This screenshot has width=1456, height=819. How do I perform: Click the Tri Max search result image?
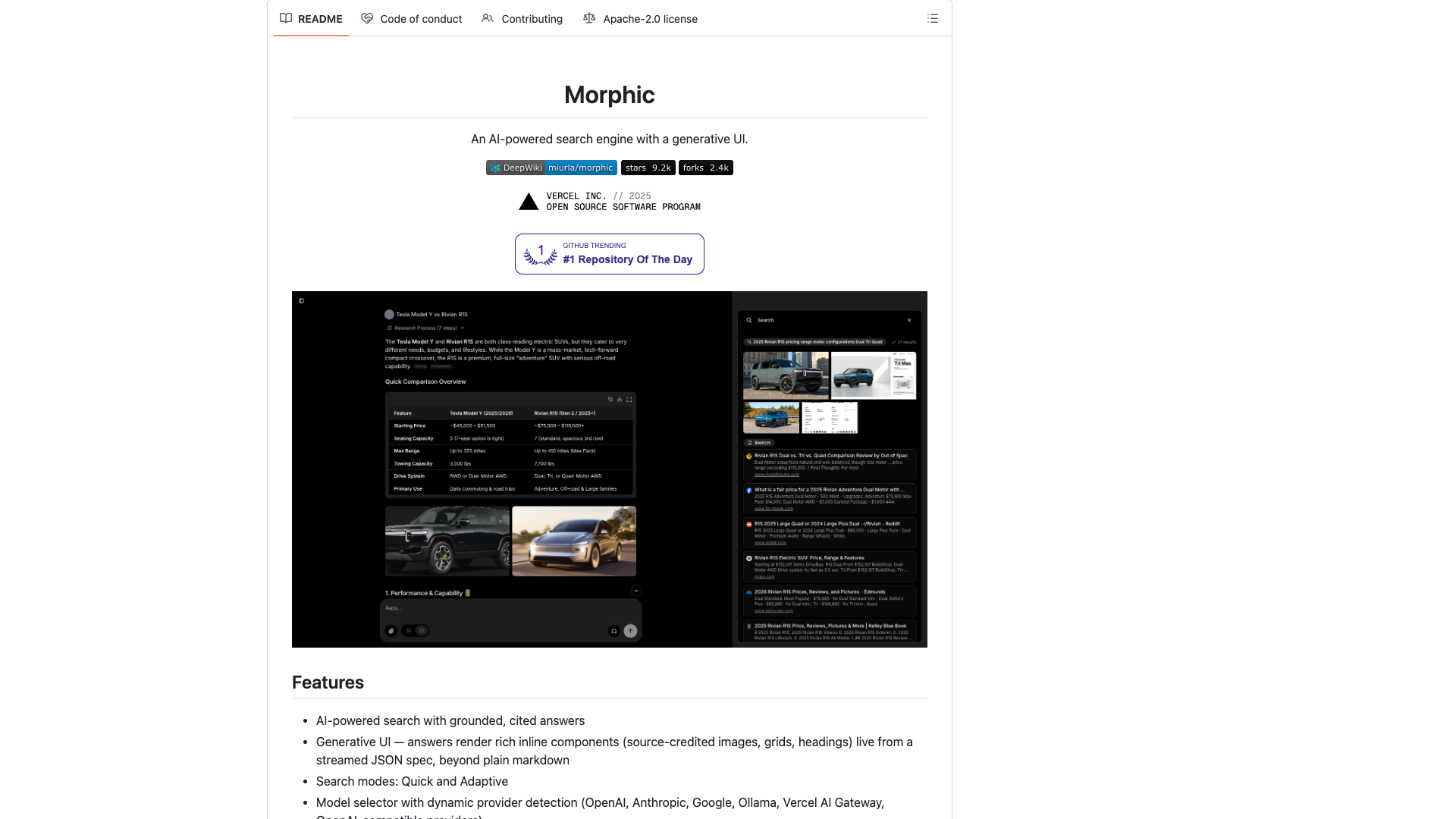(x=874, y=375)
